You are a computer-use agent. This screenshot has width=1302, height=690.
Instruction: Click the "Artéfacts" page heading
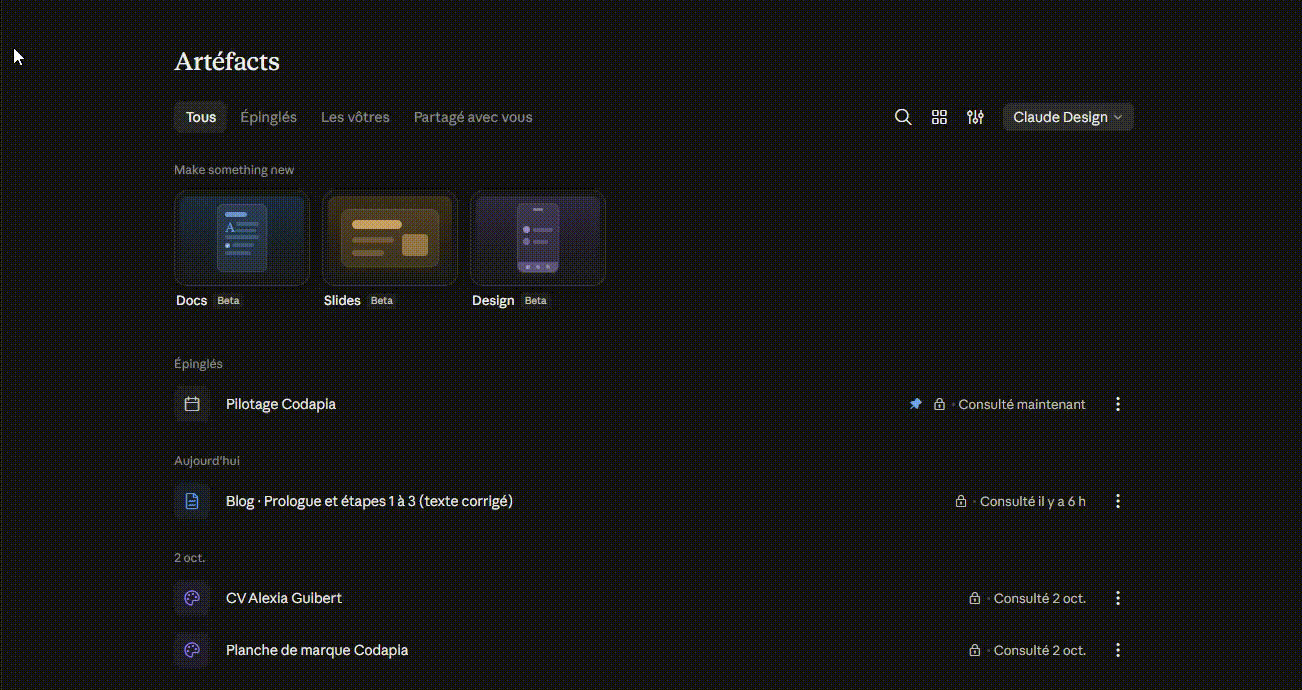227,62
